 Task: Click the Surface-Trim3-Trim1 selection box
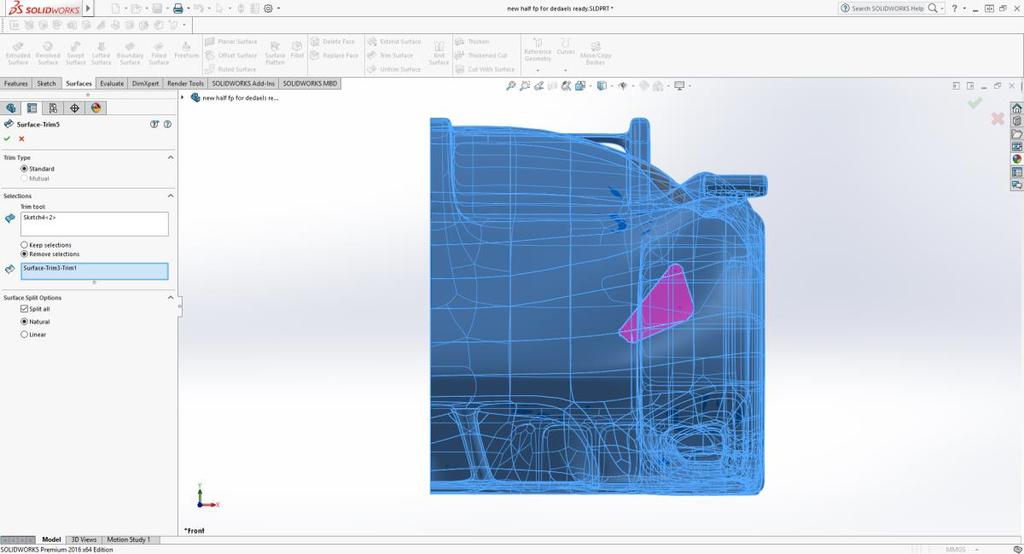tap(95, 271)
